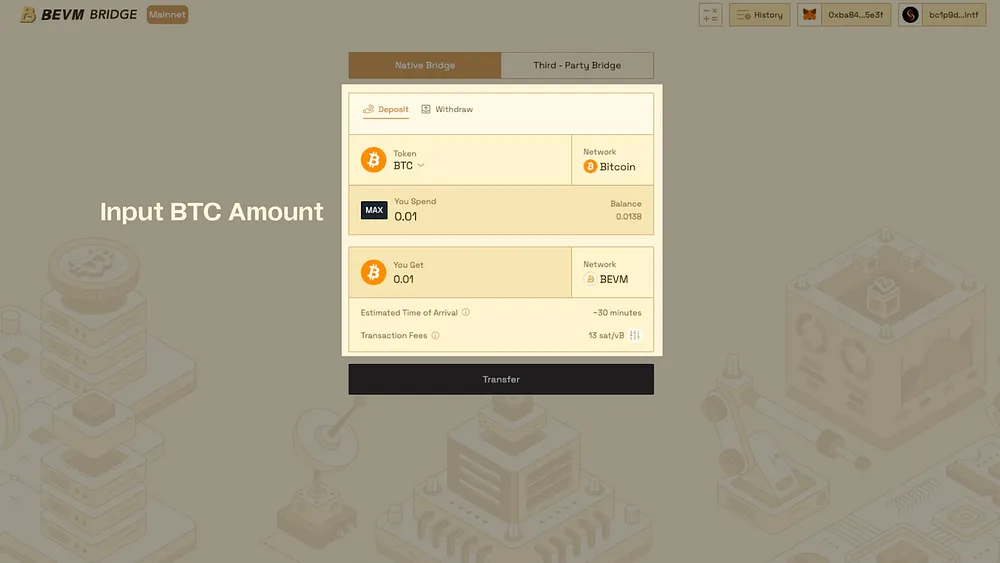Click the info icon beside Estimated Time of Arrival

pos(466,312)
